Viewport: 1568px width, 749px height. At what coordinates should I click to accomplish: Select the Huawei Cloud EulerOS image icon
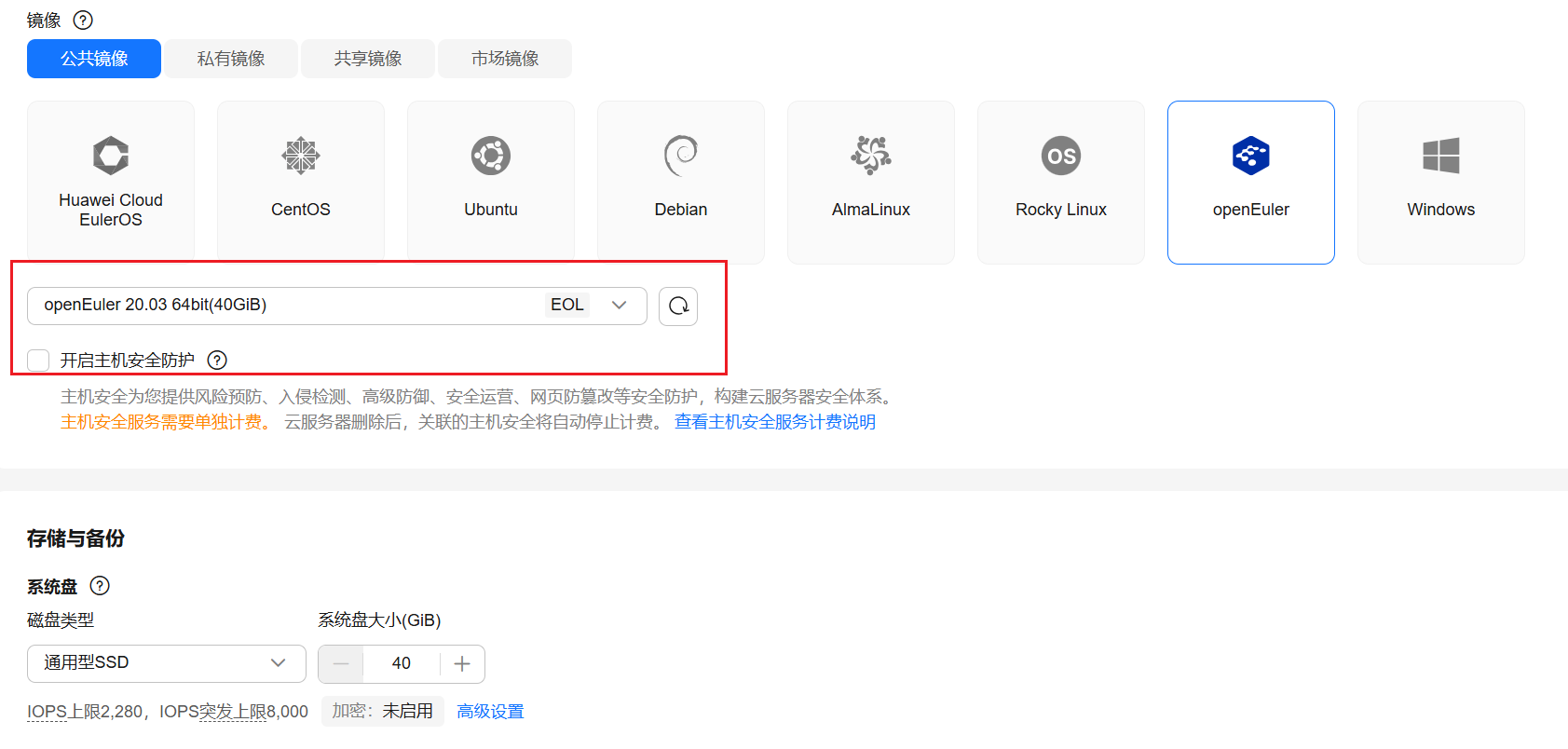pyautogui.click(x=111, y=156)
